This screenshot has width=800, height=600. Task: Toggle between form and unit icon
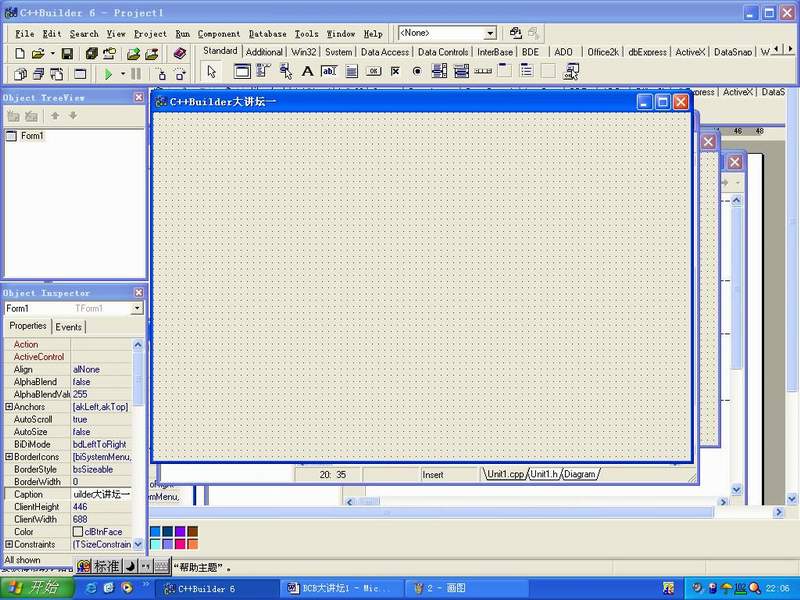[56, 74]
